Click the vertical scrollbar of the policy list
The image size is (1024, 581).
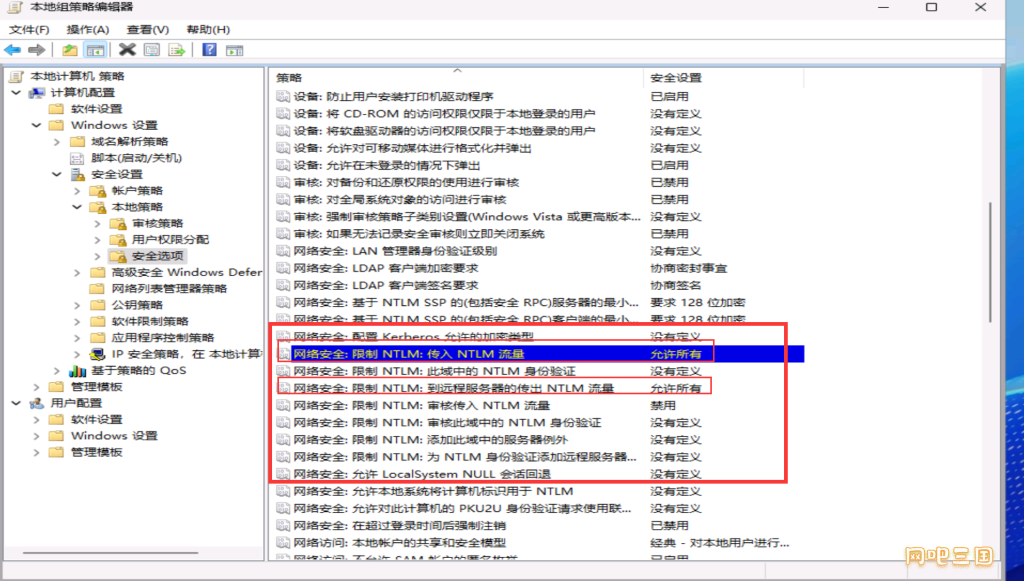pyautogui.click(x=990, y=261)
